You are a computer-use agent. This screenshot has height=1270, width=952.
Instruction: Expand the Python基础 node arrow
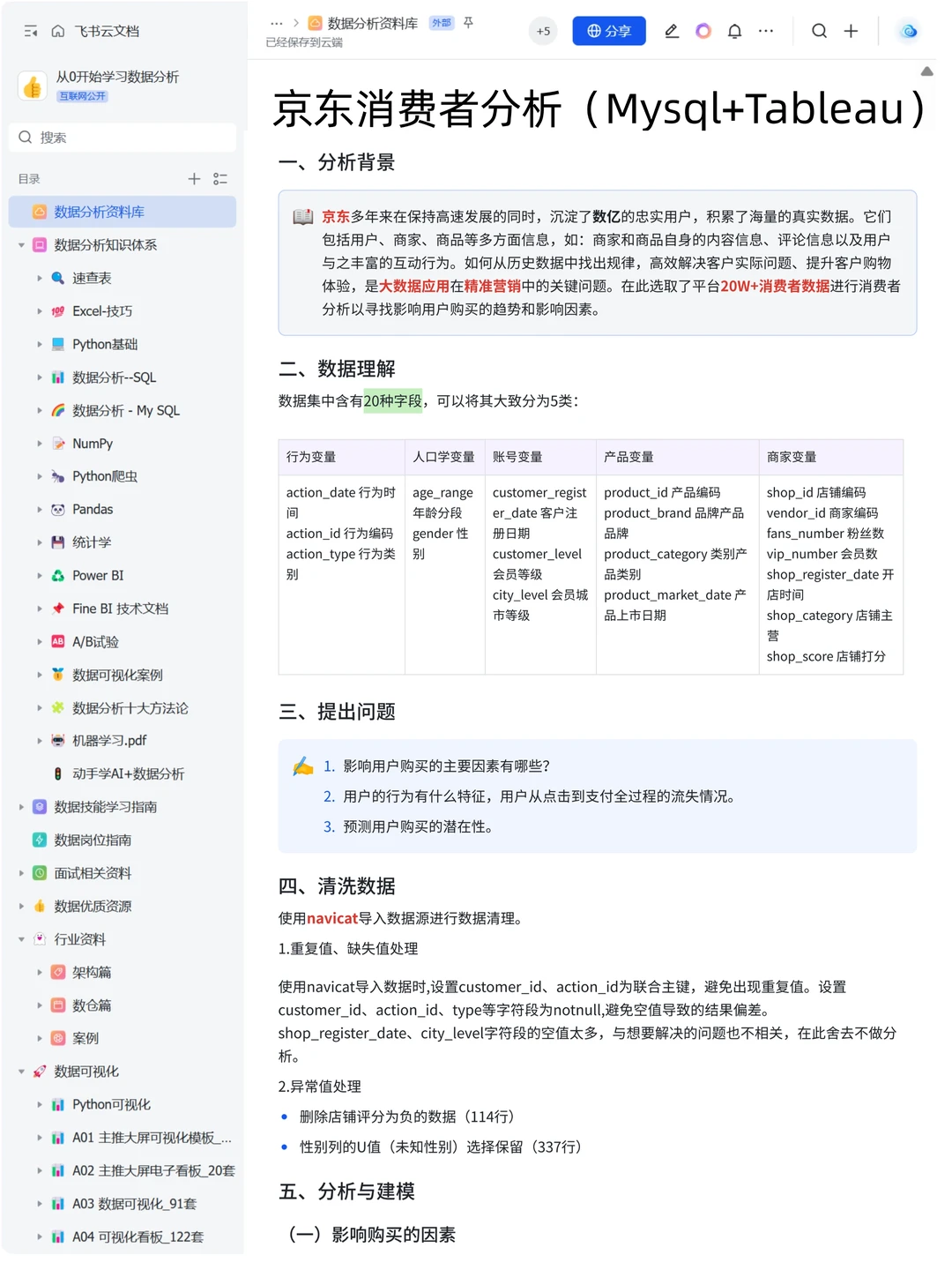click(x=40, y=344)
